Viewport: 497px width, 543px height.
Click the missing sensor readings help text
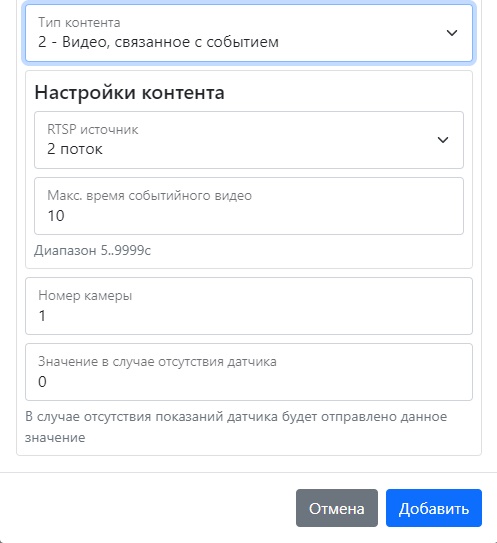(236, 427)
